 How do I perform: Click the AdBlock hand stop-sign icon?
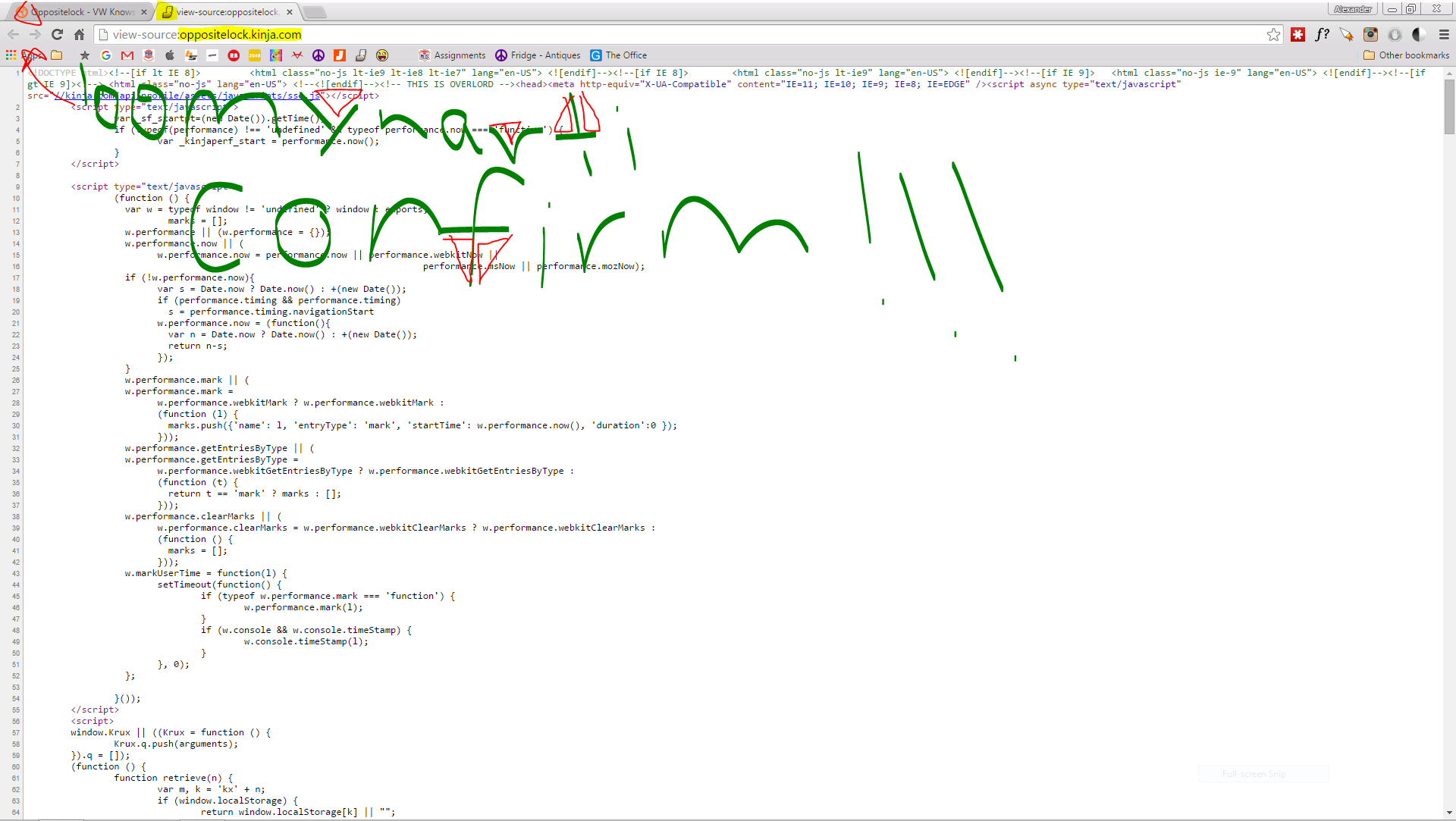[1395, 35]
